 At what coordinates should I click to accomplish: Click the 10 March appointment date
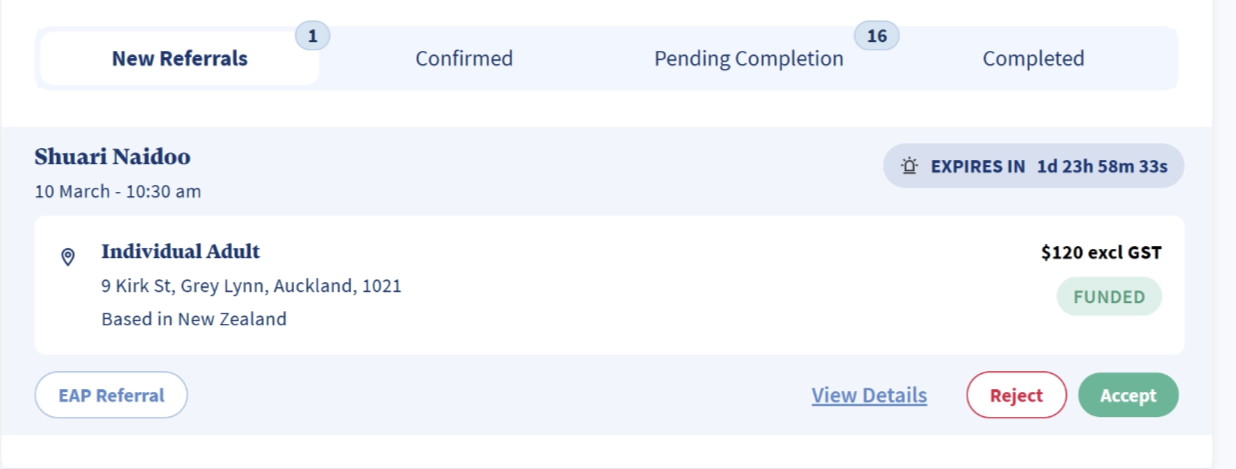(x=118, y=191)
